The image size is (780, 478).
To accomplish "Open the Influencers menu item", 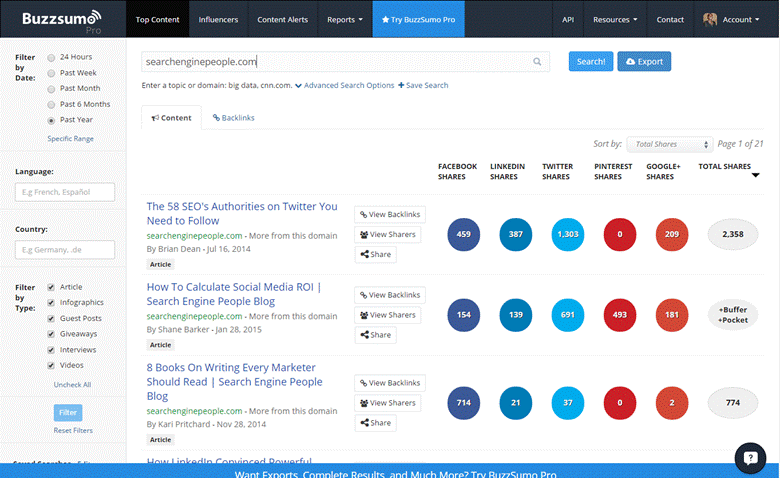I will coord(218,19).
